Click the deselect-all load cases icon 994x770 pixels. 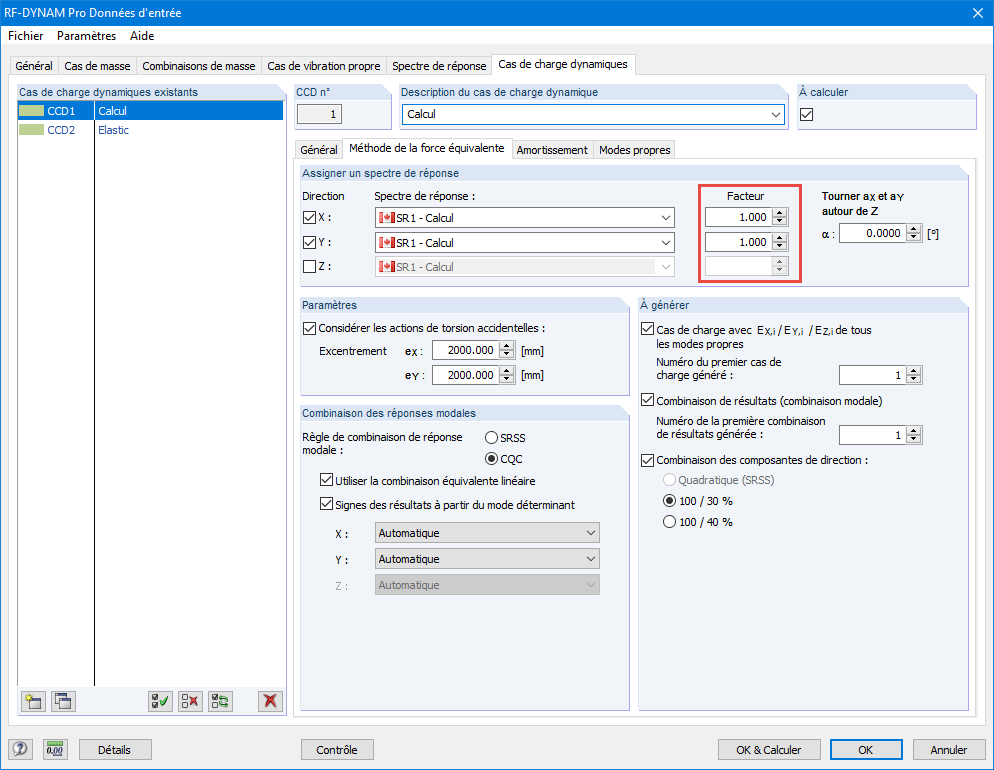click(190, 701)
